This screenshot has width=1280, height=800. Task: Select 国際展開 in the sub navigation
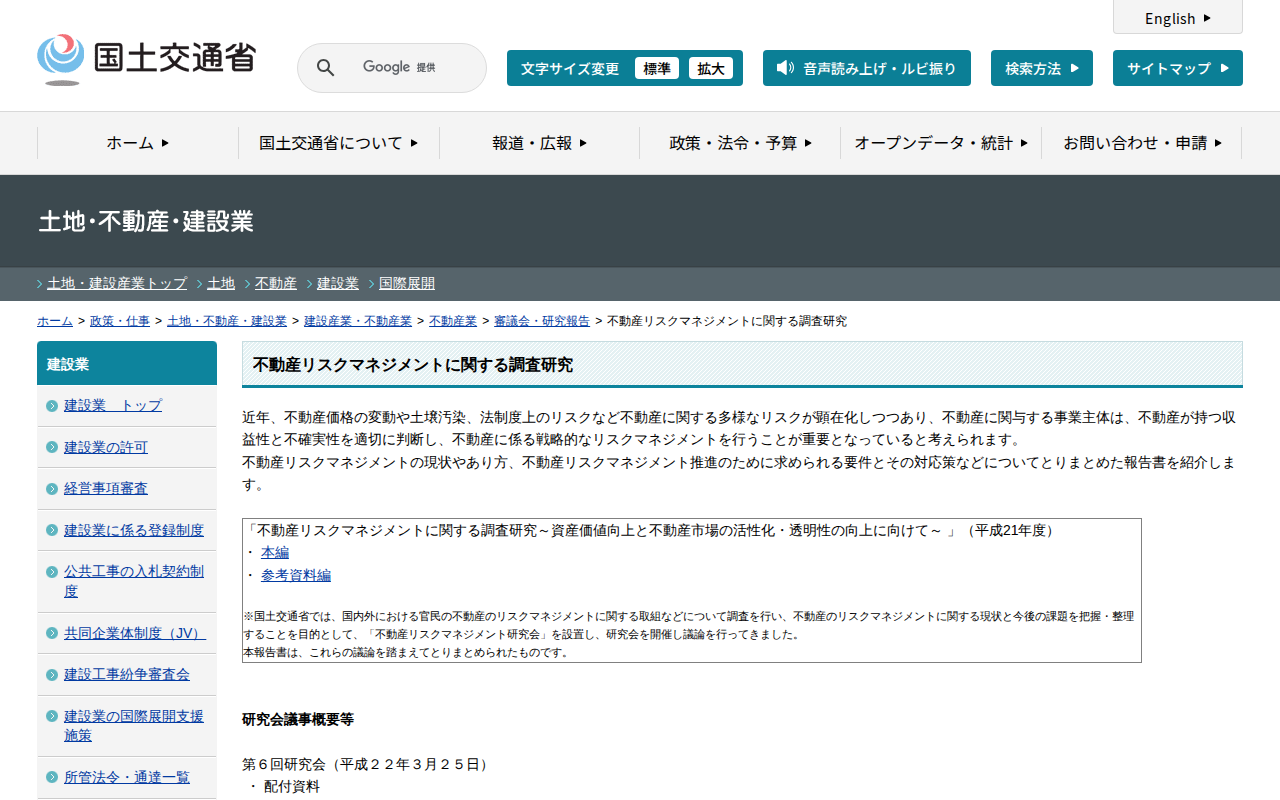[x=407, y=283]
